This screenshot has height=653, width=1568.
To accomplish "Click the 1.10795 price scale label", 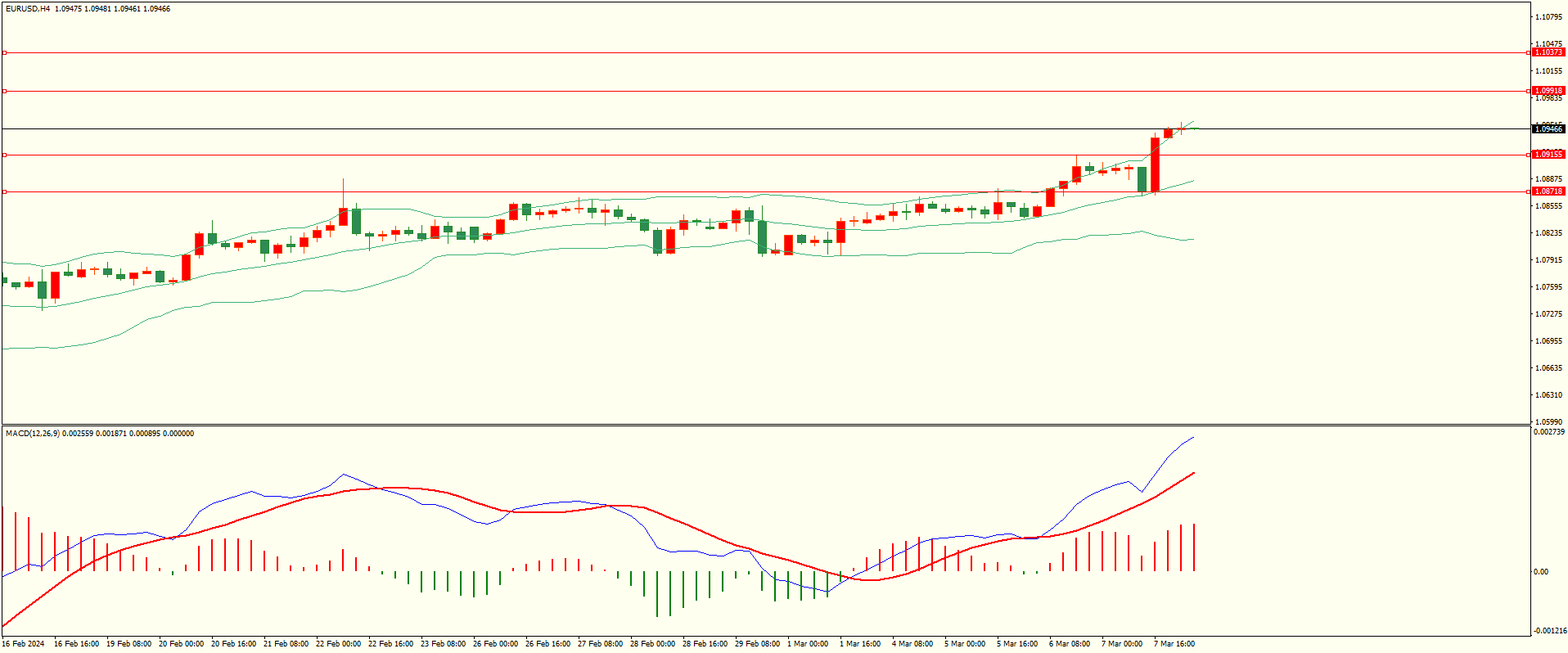I will (1548, 17).
